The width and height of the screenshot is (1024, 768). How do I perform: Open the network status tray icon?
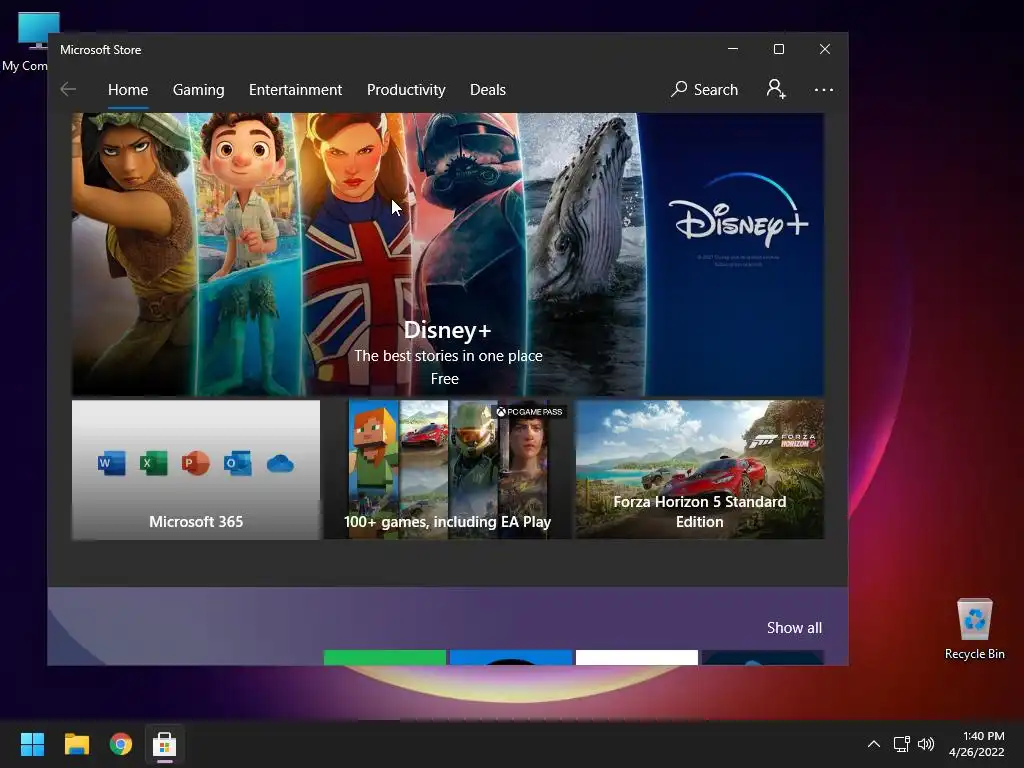[x=902, y=744]
